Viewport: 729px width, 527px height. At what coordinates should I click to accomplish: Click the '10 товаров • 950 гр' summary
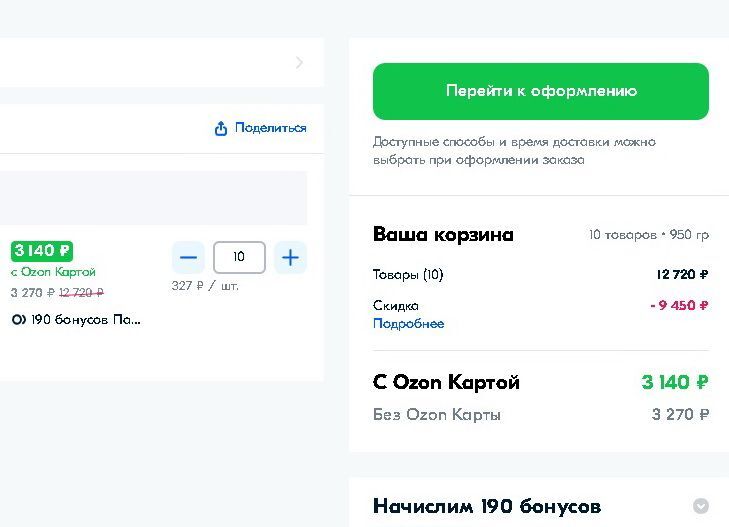tap(649, 235)
